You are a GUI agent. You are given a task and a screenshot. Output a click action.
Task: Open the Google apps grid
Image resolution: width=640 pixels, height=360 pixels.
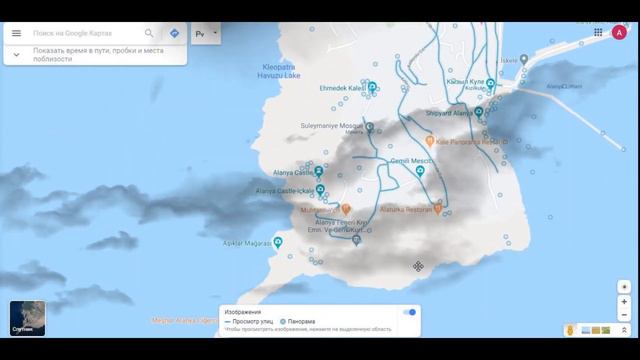click(598, 32)
